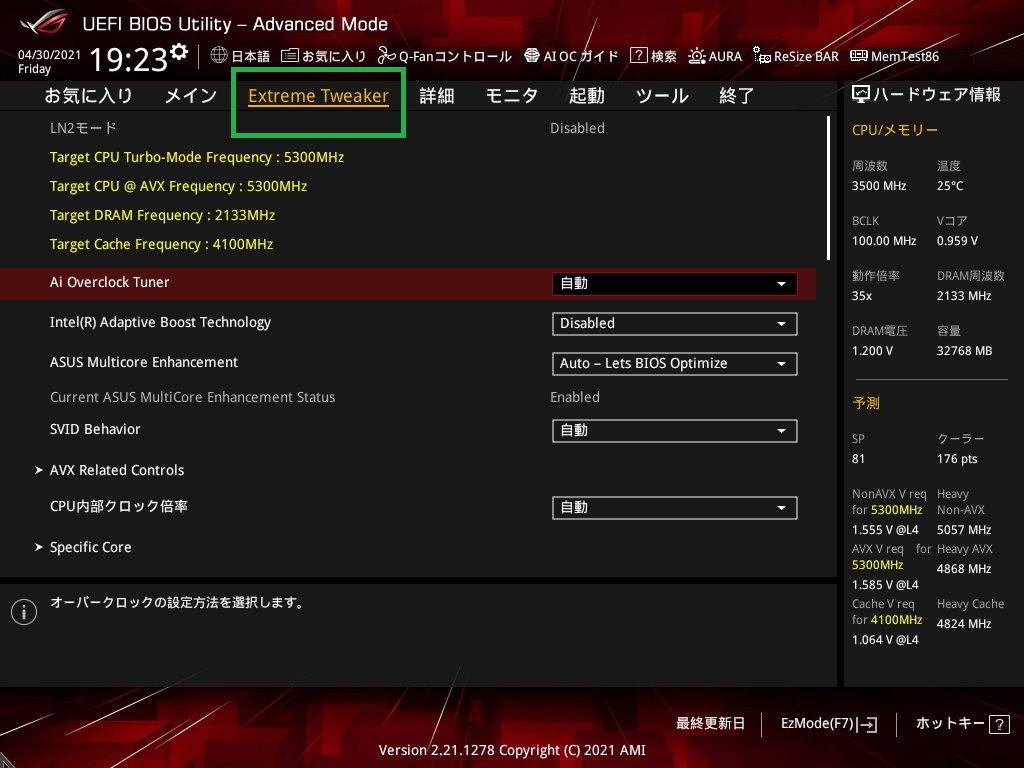
Task: Click the SVID Behavior label
Action: [x=95, y=429]
